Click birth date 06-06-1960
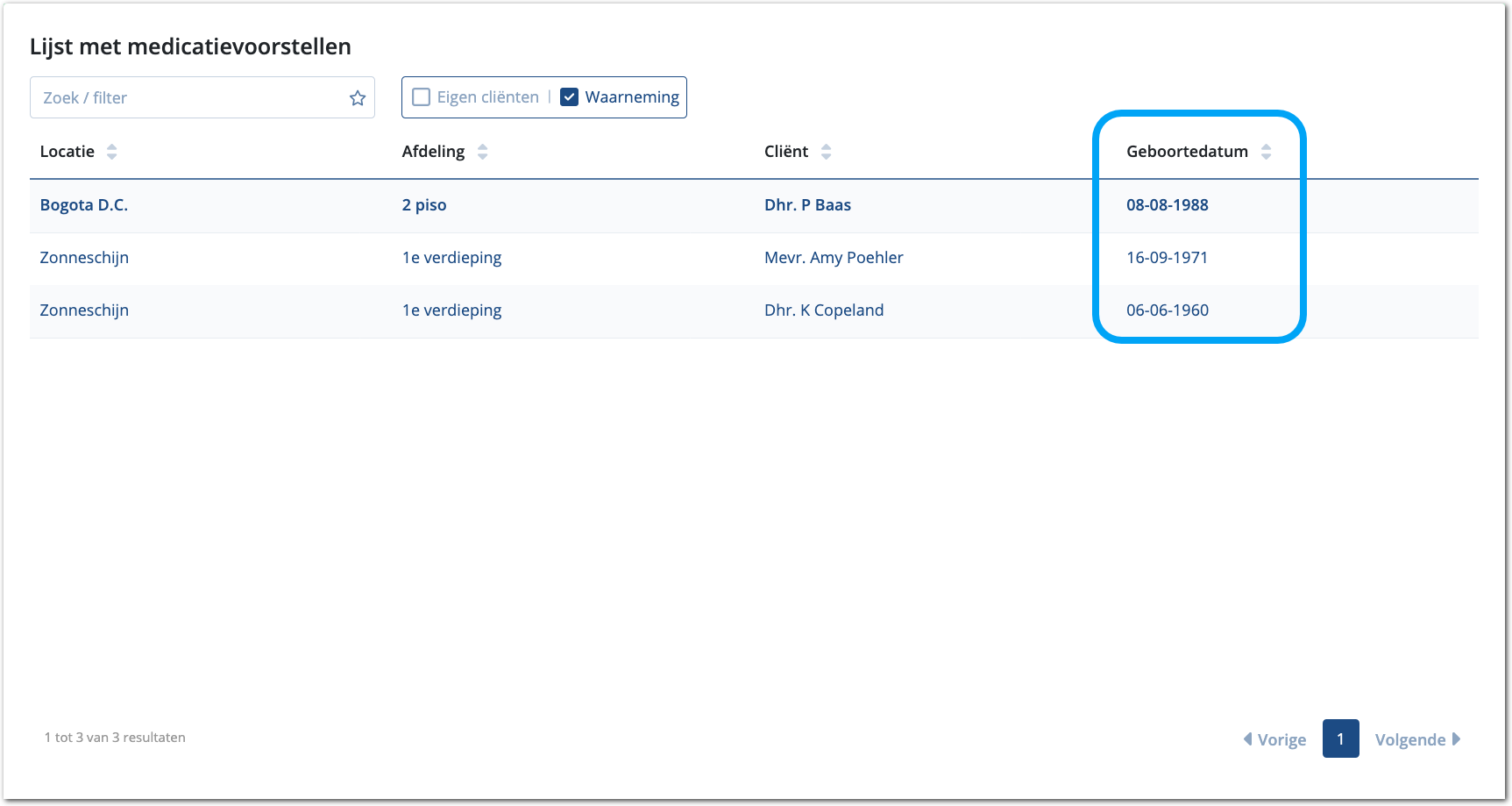Screen dimensions: 1512x806 click(x=1167, y=310)
